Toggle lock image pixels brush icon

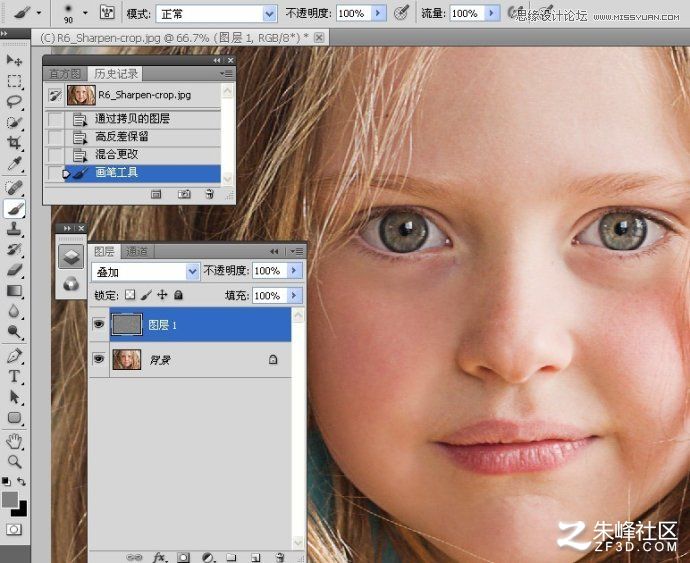pos(146,294)
